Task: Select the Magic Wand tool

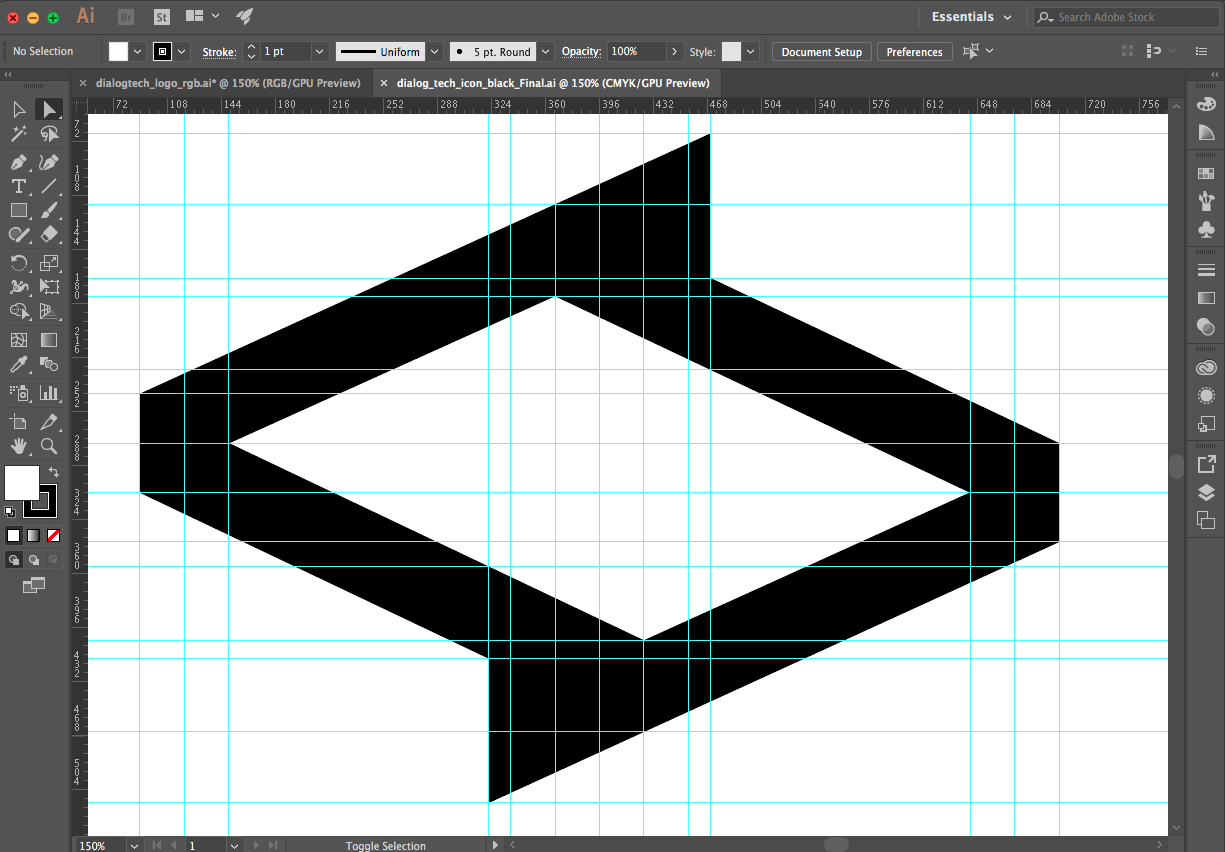Action: point(18,134)
